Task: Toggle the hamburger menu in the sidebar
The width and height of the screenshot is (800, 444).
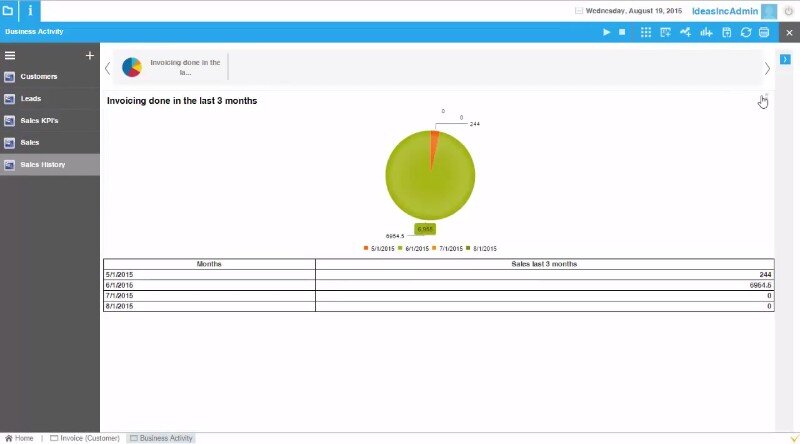Action: click(10, 56)
